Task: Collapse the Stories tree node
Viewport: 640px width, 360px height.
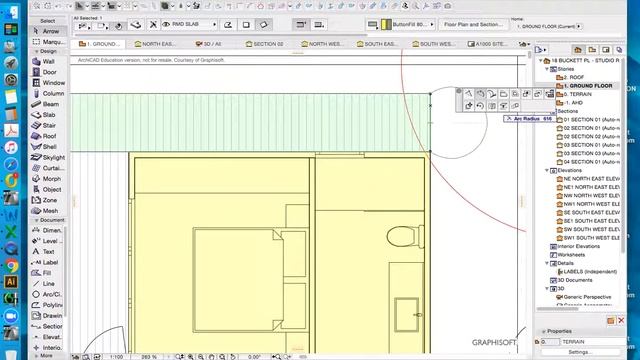Action: click(547, 69)
